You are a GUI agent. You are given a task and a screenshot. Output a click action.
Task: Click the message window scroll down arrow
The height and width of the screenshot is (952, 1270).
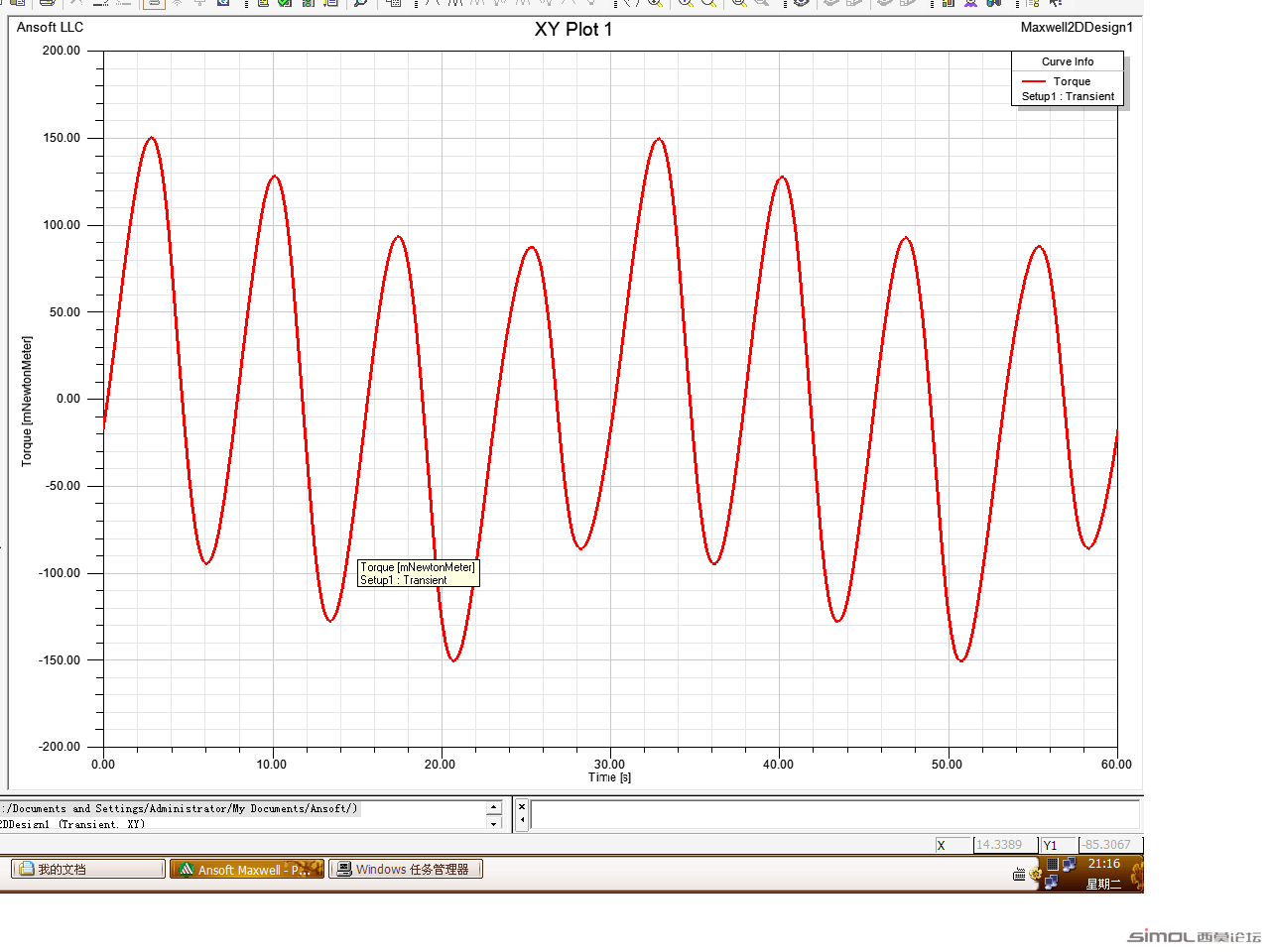coord(493,824)
